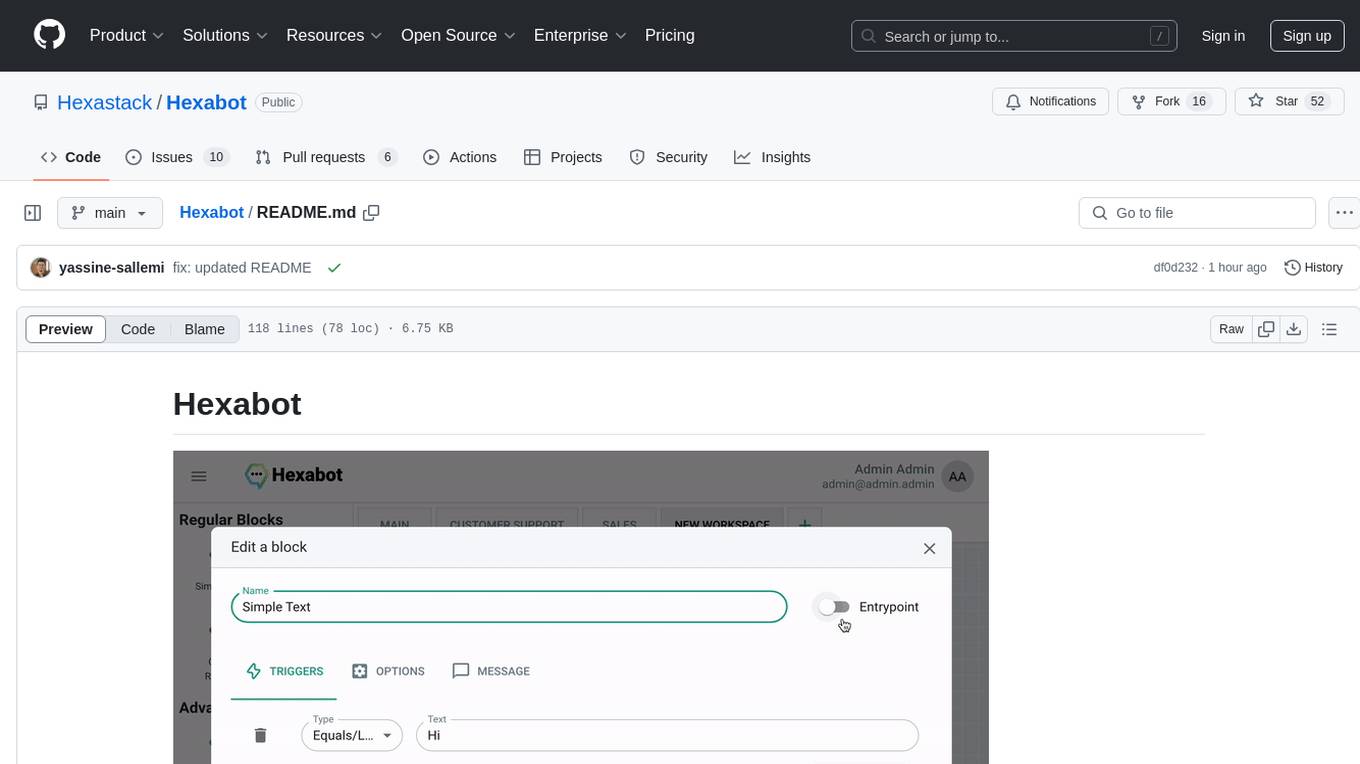Image resolution: width=1360 pixels, height=764 pixels.
Task: Select the MESSAGE tab in dialog
Action: (491, 671)
